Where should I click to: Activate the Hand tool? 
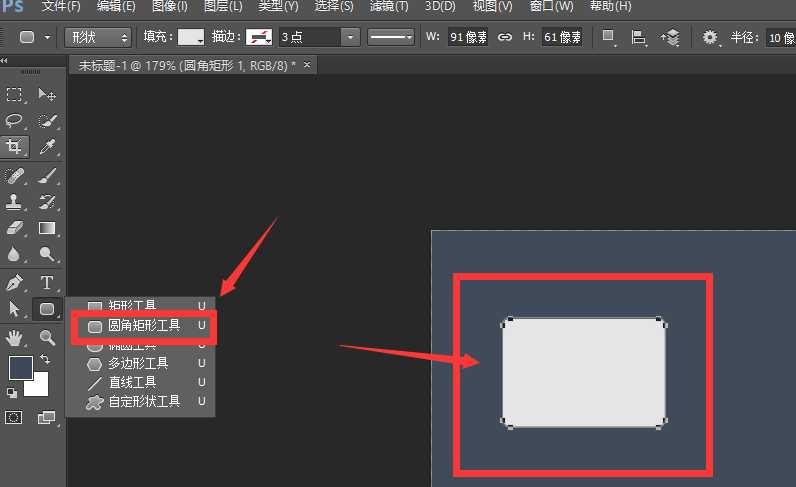15,337
